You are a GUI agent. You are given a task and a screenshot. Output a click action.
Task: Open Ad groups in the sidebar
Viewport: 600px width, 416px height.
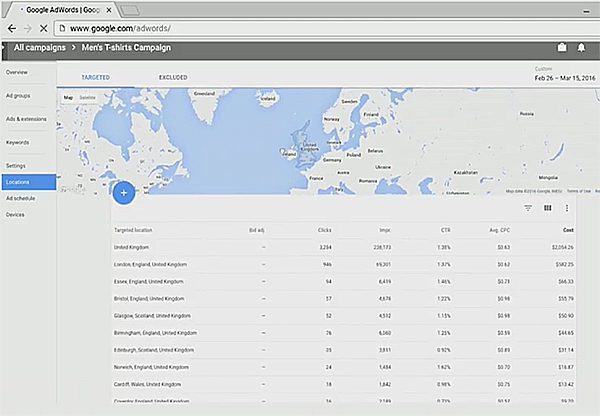pyautogui.click(x=18, y=96)
